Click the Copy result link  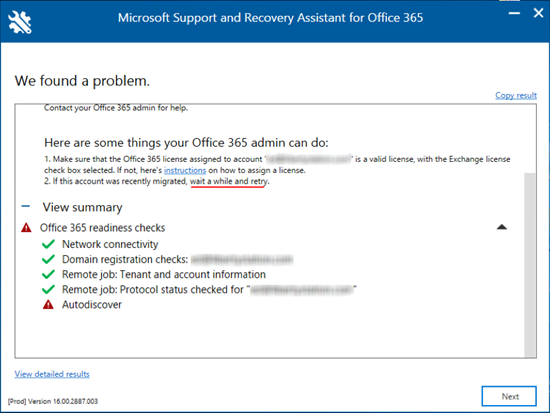pos(516,95)
